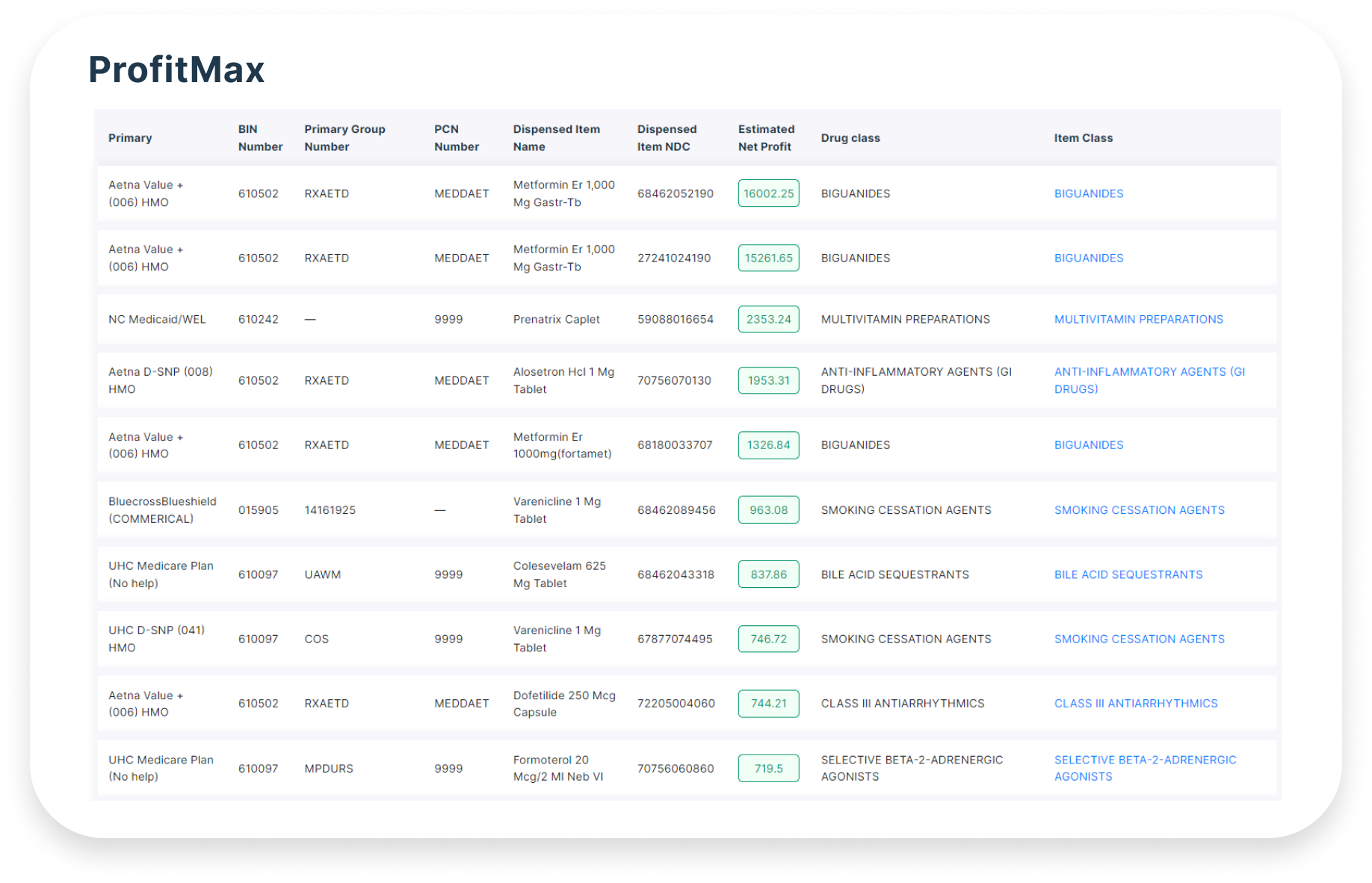Click the BIGUANIDES link beside profit 16002.25
Image resolution: width=1372 pixels, height=883 pixels.
coord(1088,193)
